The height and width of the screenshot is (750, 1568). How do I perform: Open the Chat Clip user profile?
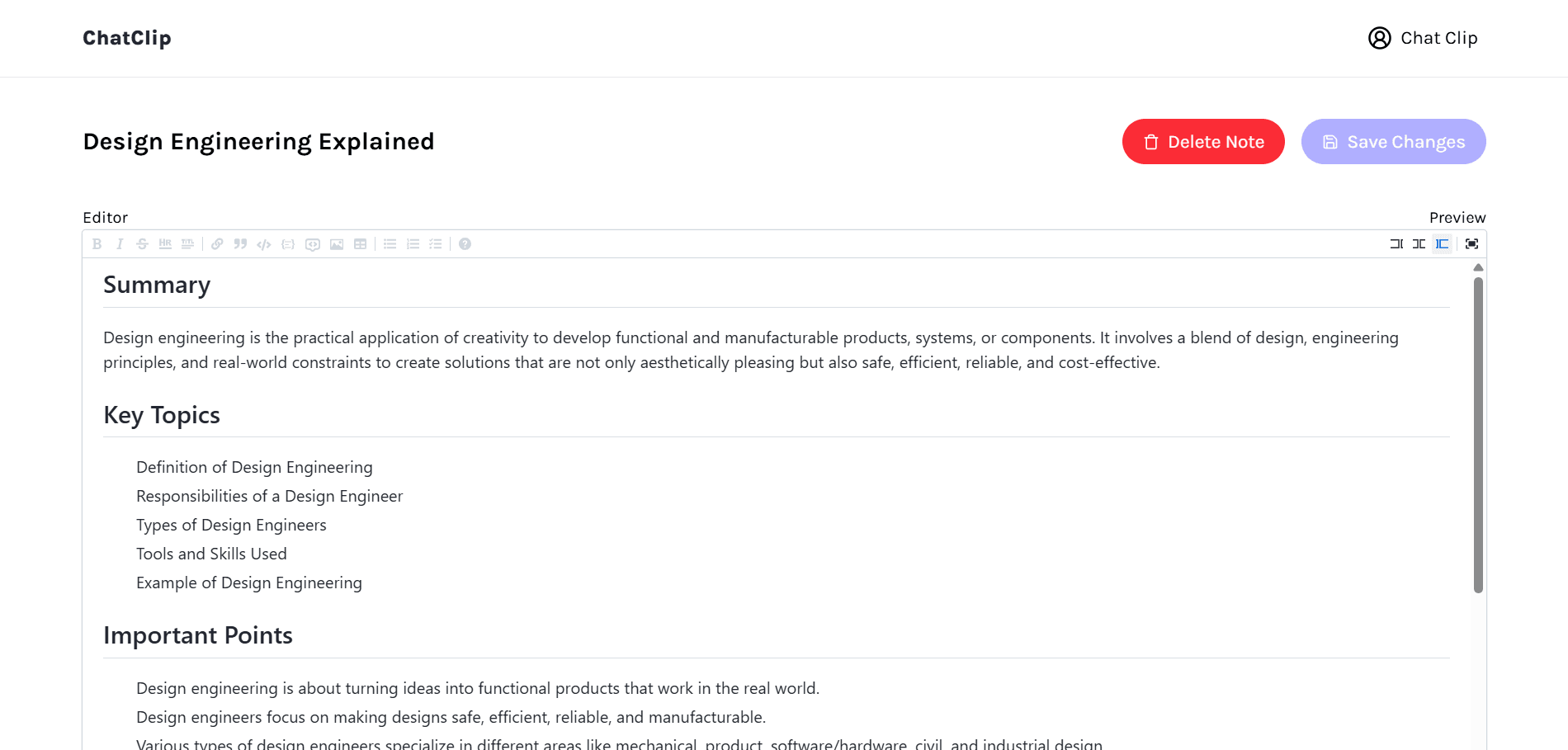[1423, 38]
